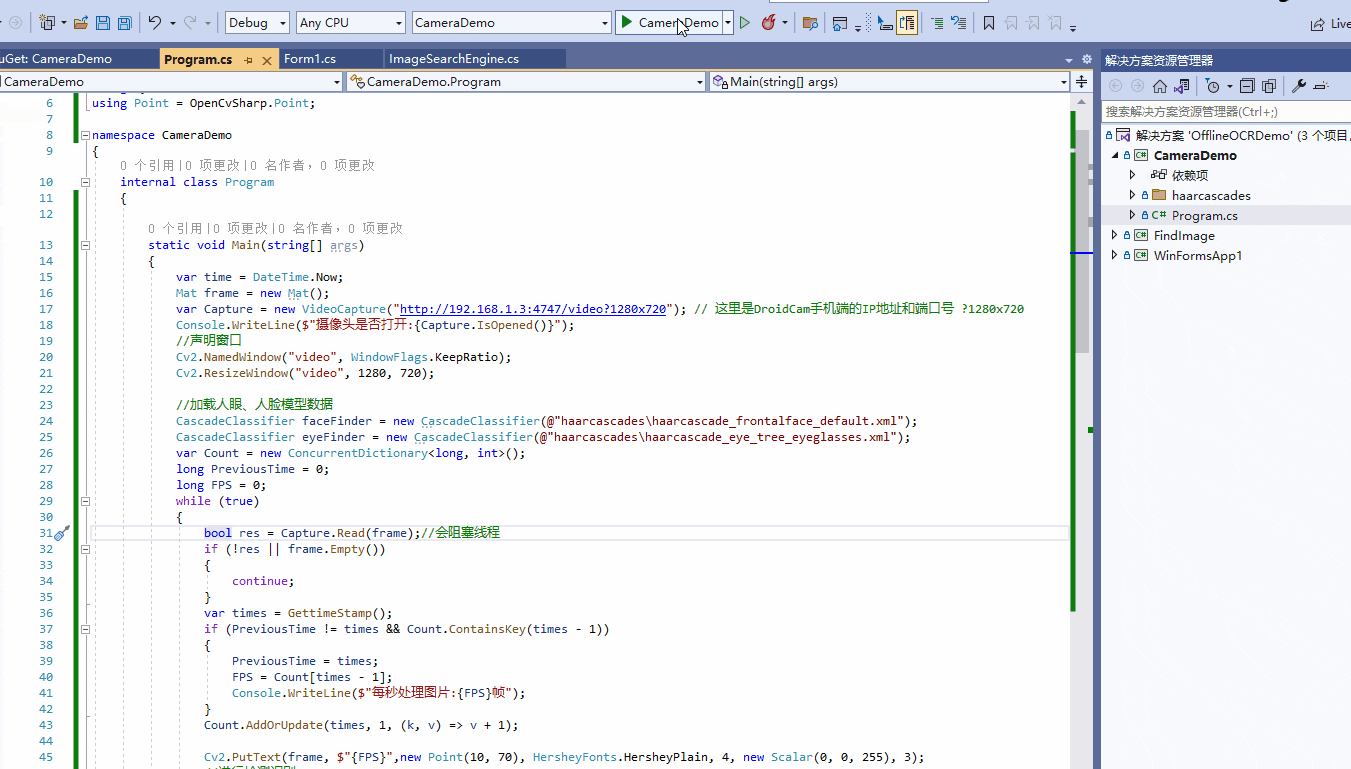This screenshot has width=1351, height=769.
Task: Open the Any CPU platform dropdown
Action: coord(350,22)
